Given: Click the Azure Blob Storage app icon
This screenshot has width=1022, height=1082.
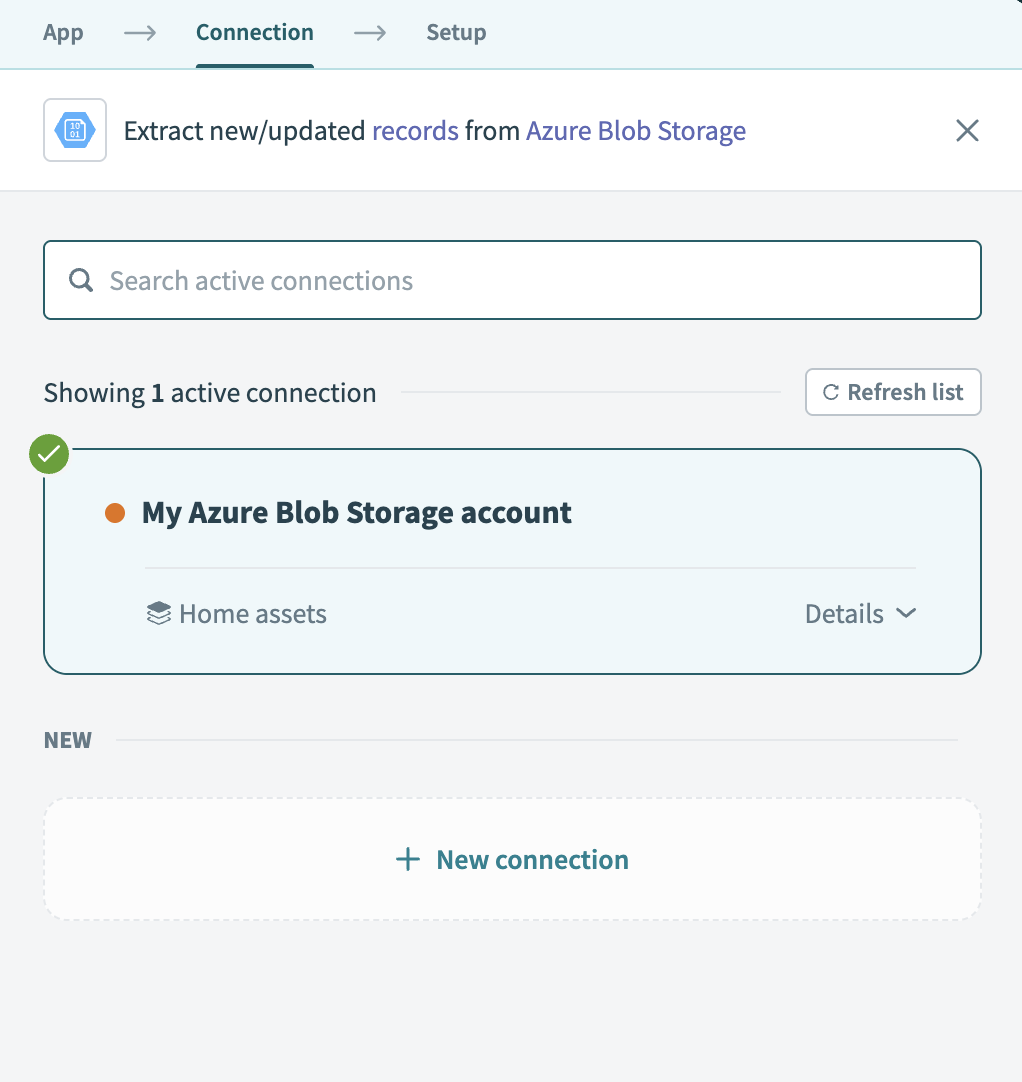Looking at the screenshot, I should tap(74, 130).
